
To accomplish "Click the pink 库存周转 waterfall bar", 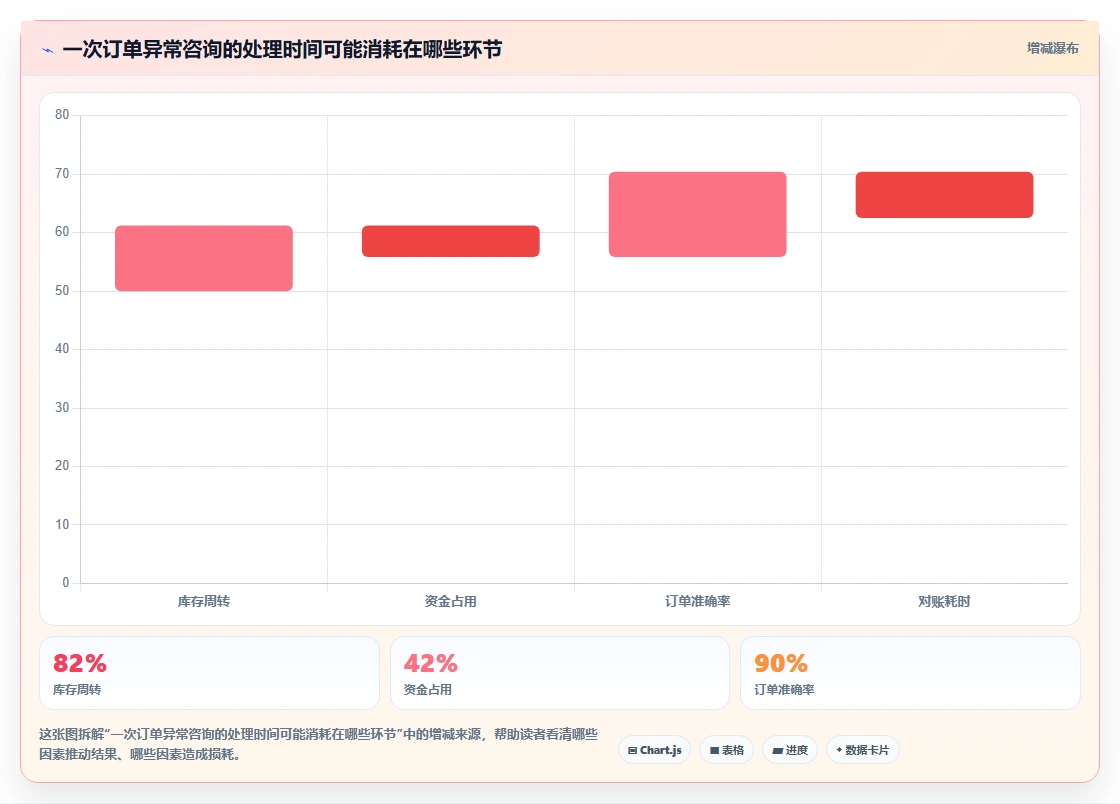I will (x=204, y=258).
